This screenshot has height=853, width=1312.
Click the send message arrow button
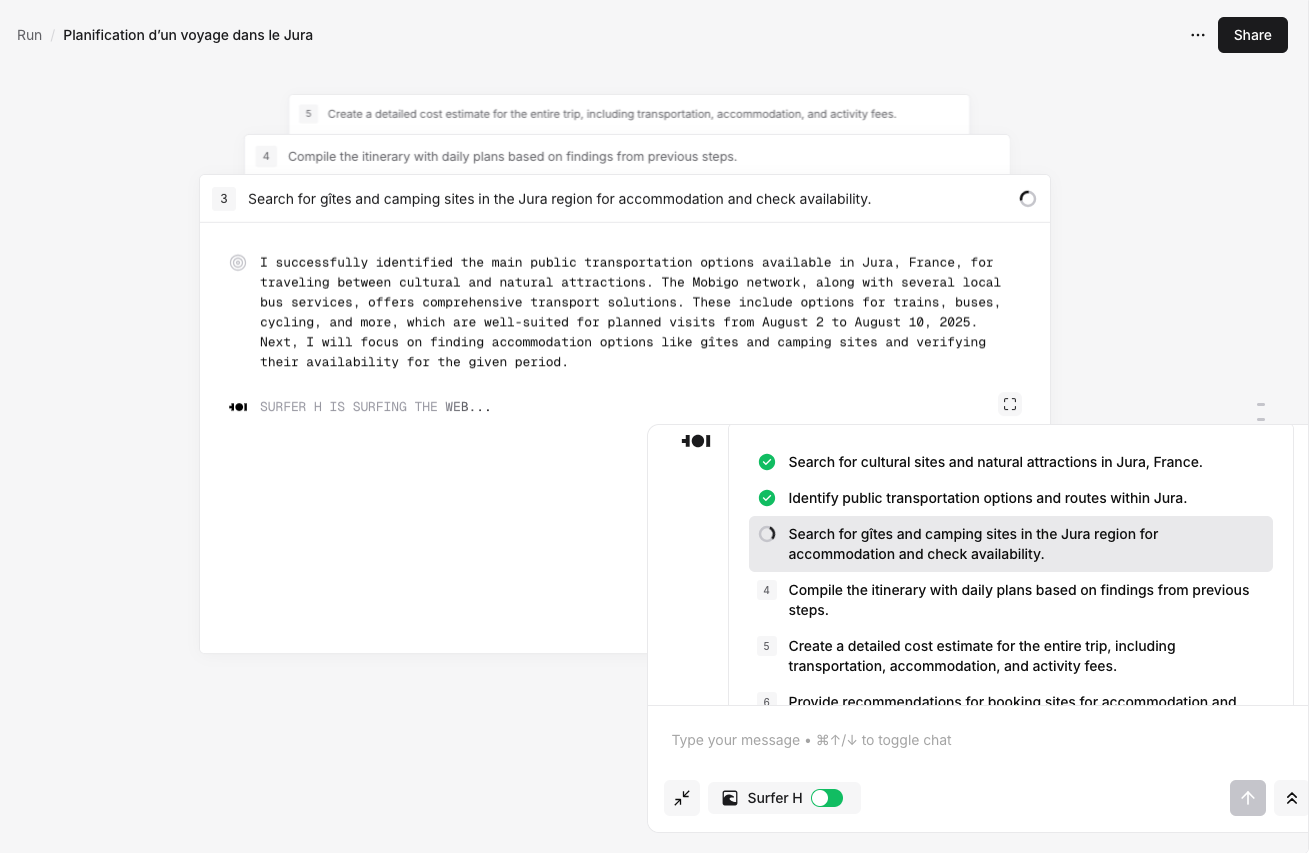pos(1248,798)
